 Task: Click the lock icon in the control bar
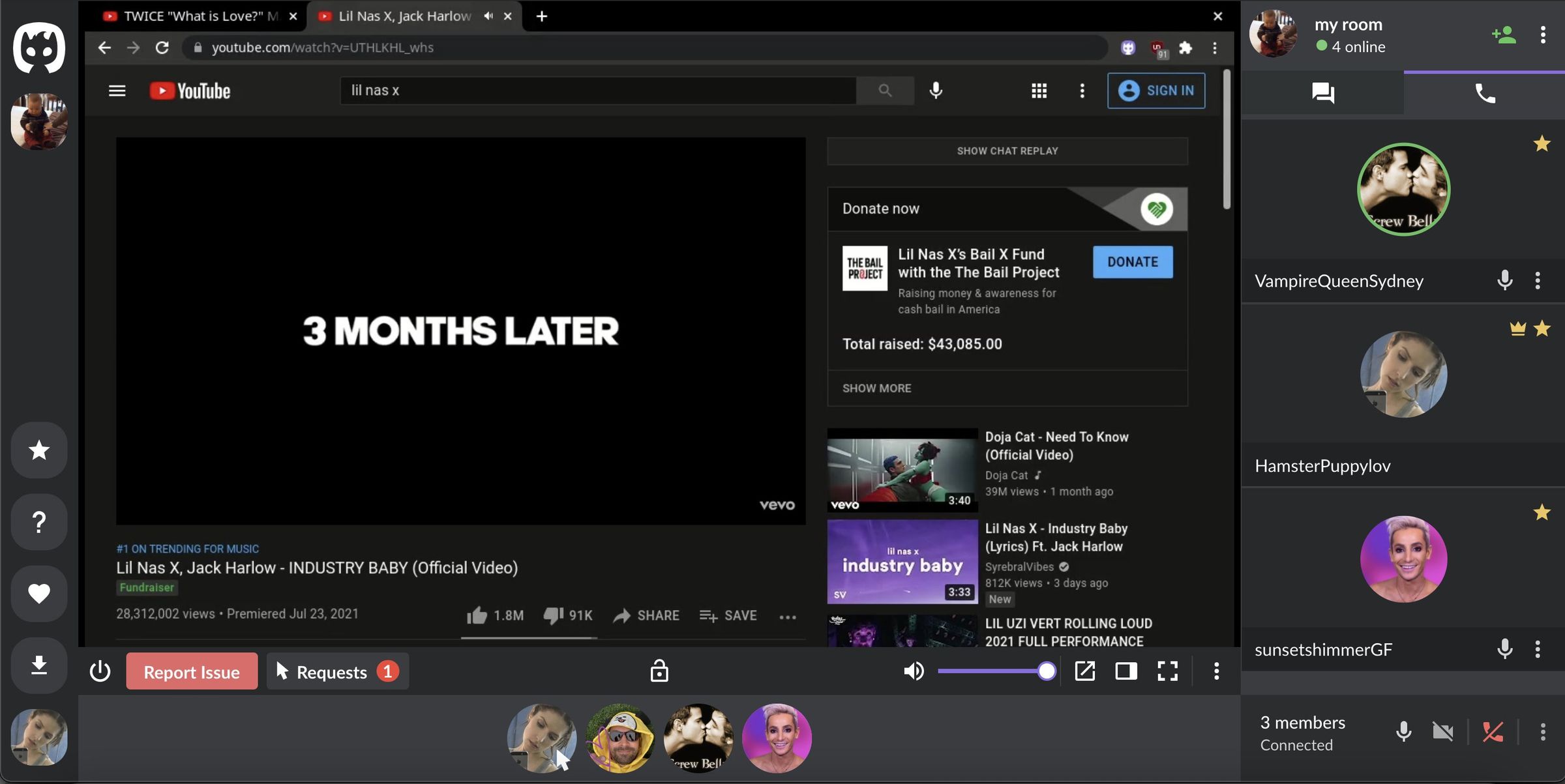(659, 671)
